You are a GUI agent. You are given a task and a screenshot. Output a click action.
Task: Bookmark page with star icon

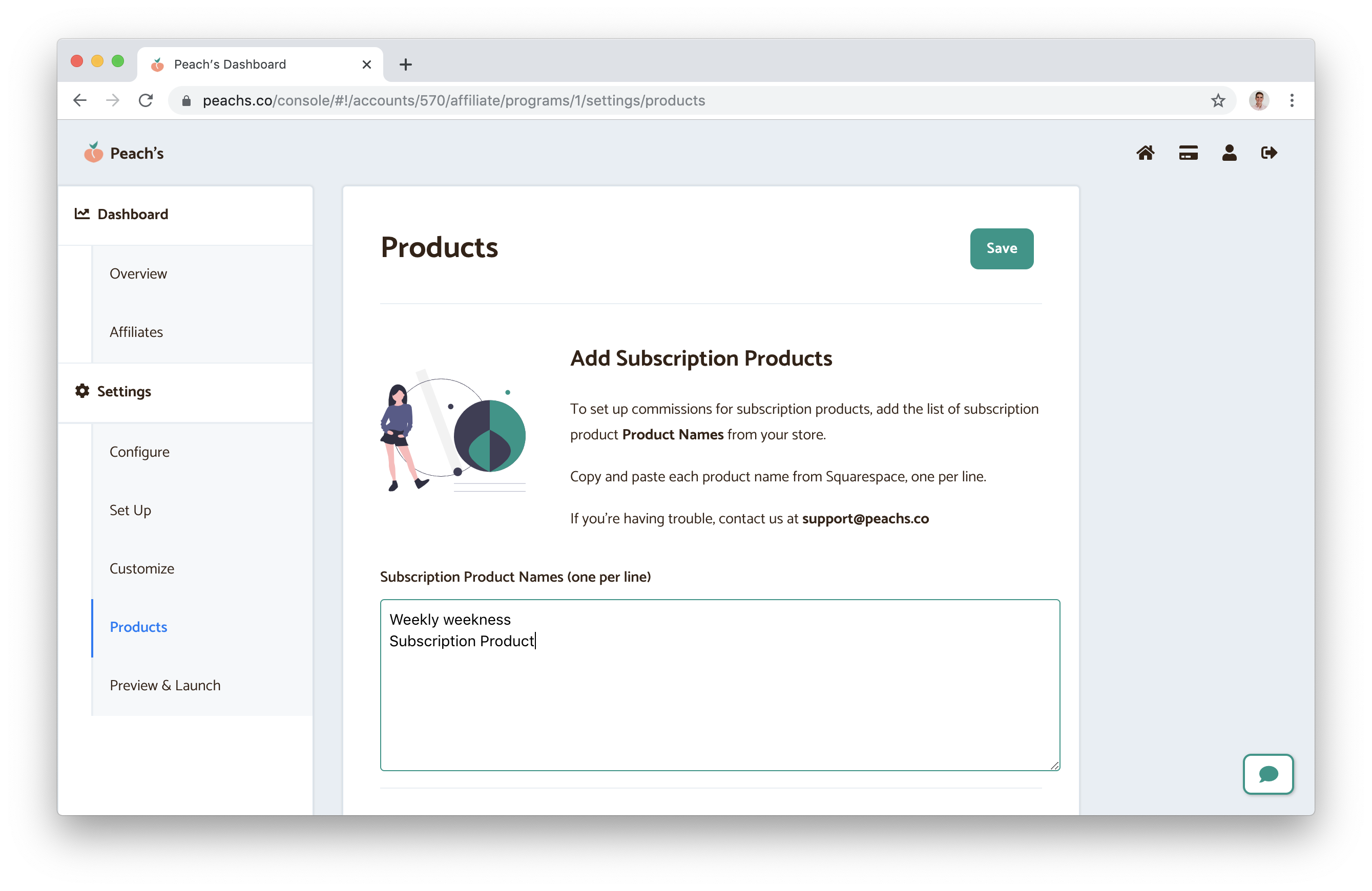pyautogui.click(x=1217, y=101)
